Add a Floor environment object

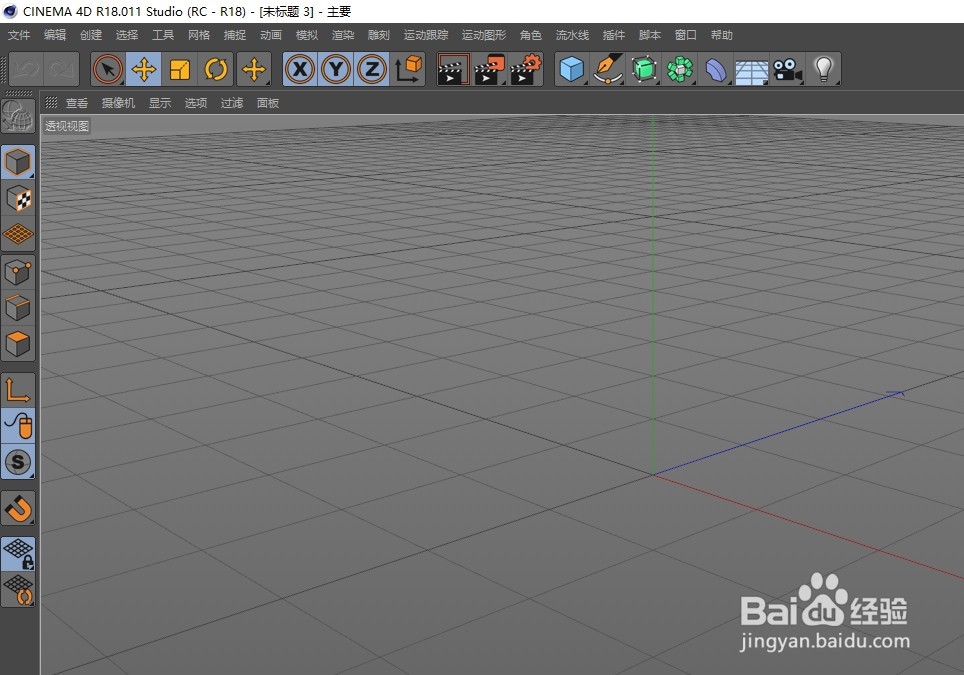[x=751, y=69]
